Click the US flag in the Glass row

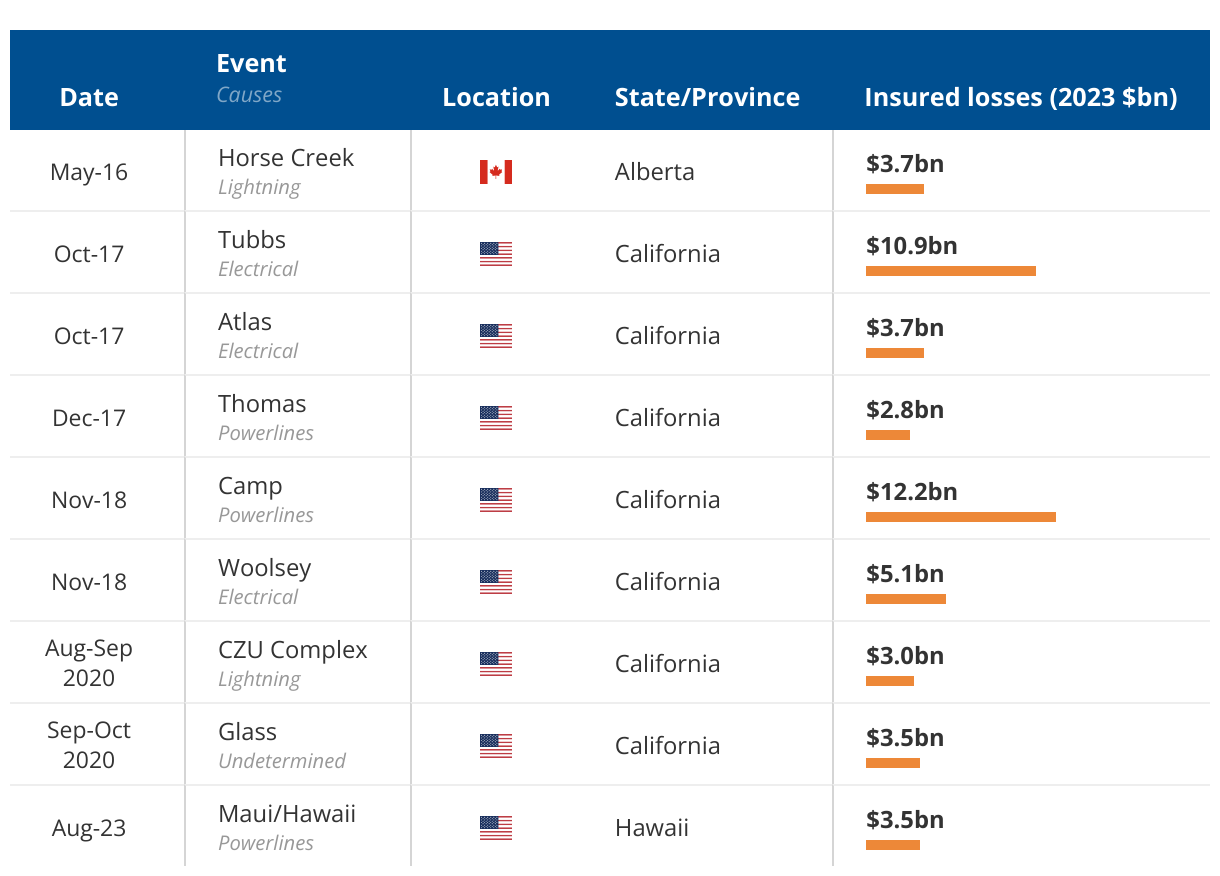point(496,746)
